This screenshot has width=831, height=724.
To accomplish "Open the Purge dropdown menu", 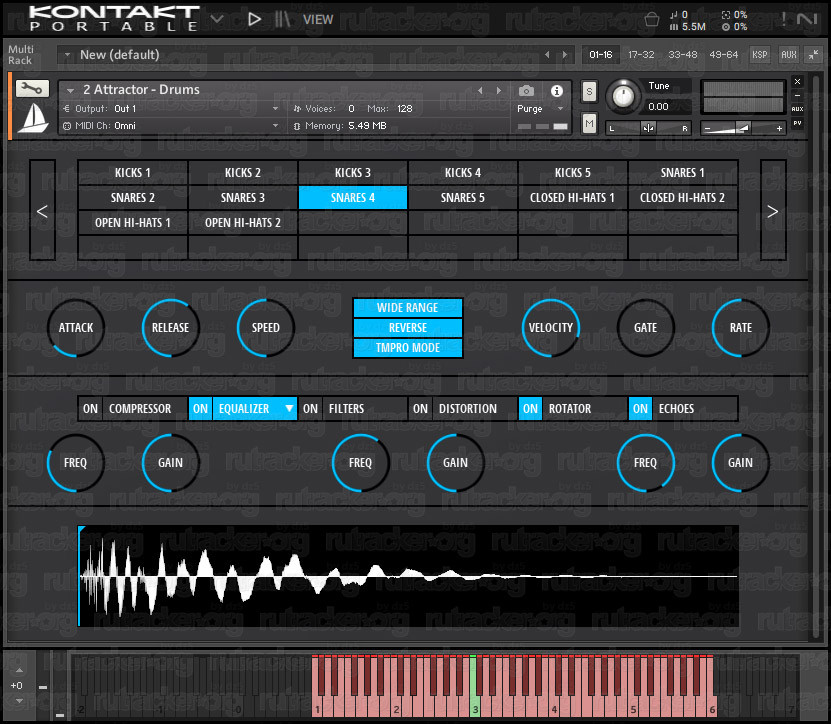I will pyautogui.click(x=540, y=109).
